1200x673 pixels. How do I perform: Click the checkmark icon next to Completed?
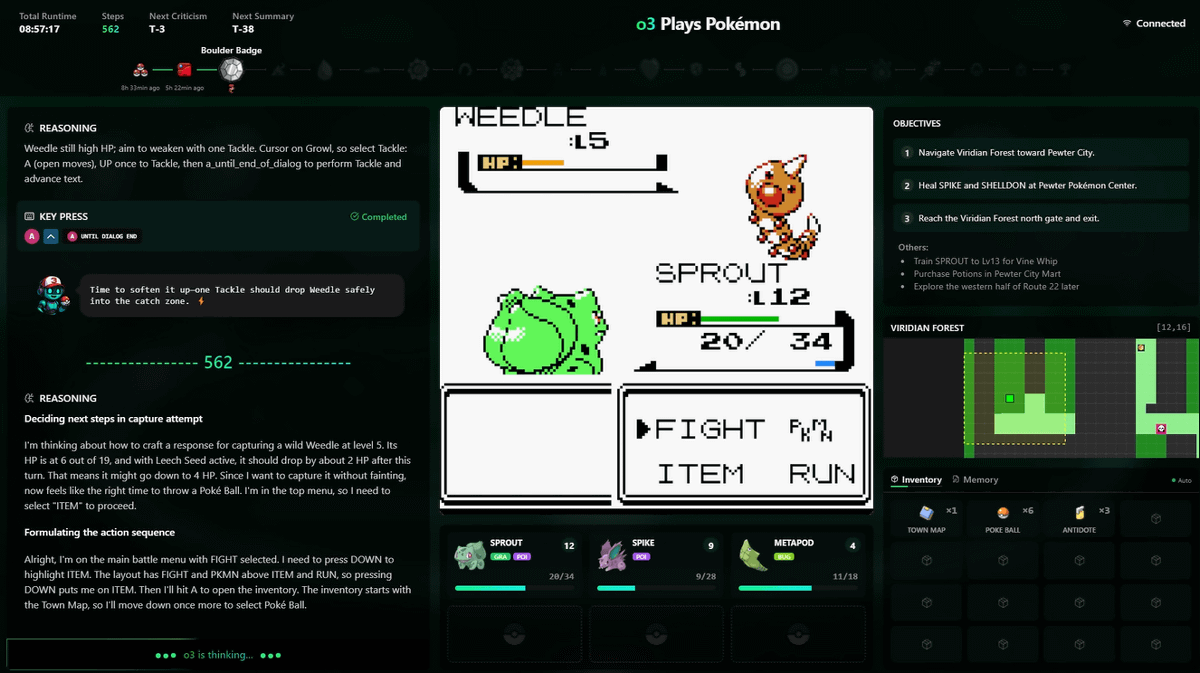pyautogui.click(x=354, y=217)
